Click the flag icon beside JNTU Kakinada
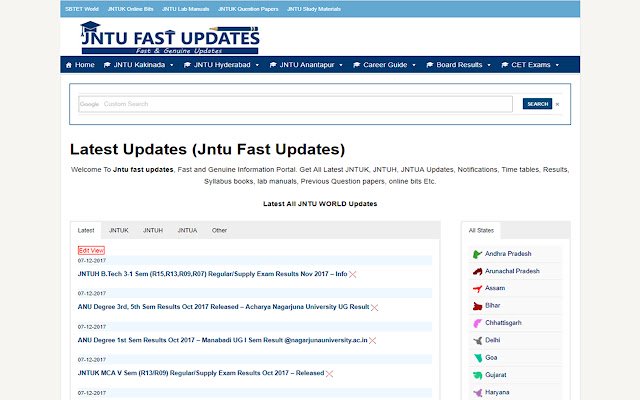This screenshot has height=400, width=640. [x=107, y=65]
